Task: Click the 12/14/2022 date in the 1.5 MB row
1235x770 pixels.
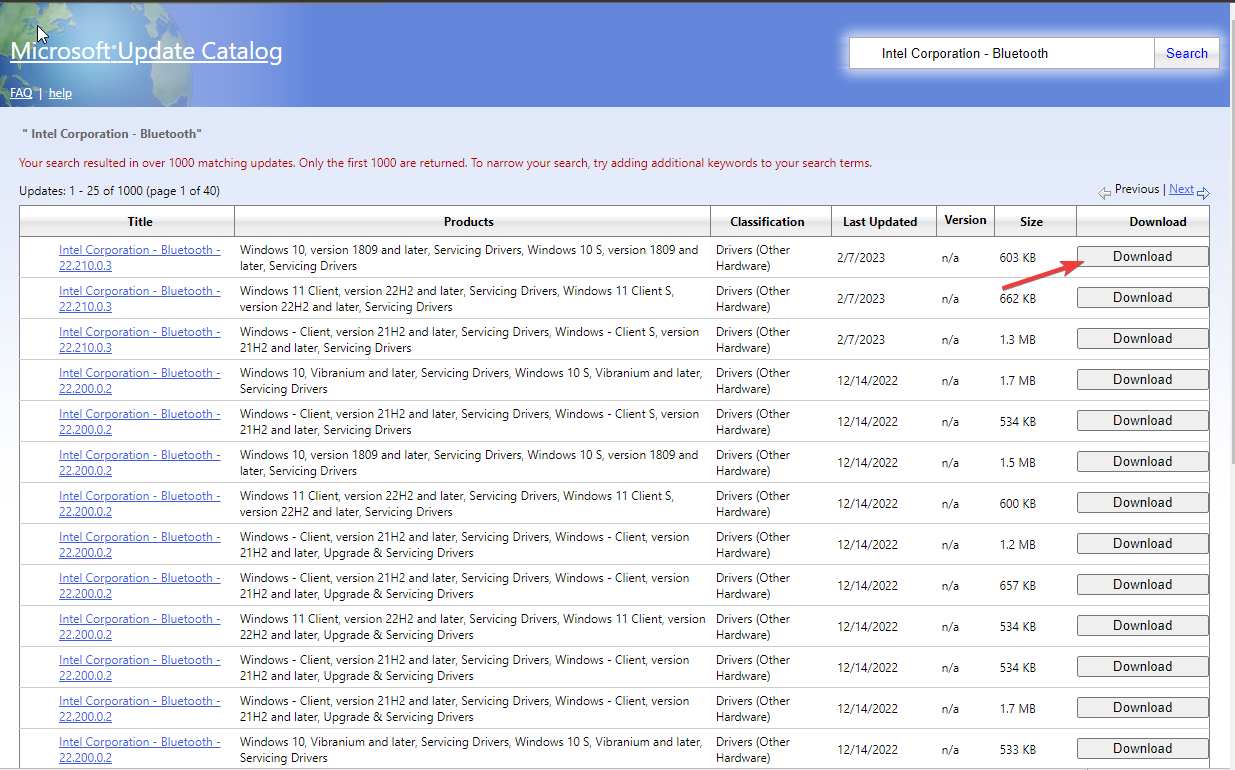Action: [867, 463]
